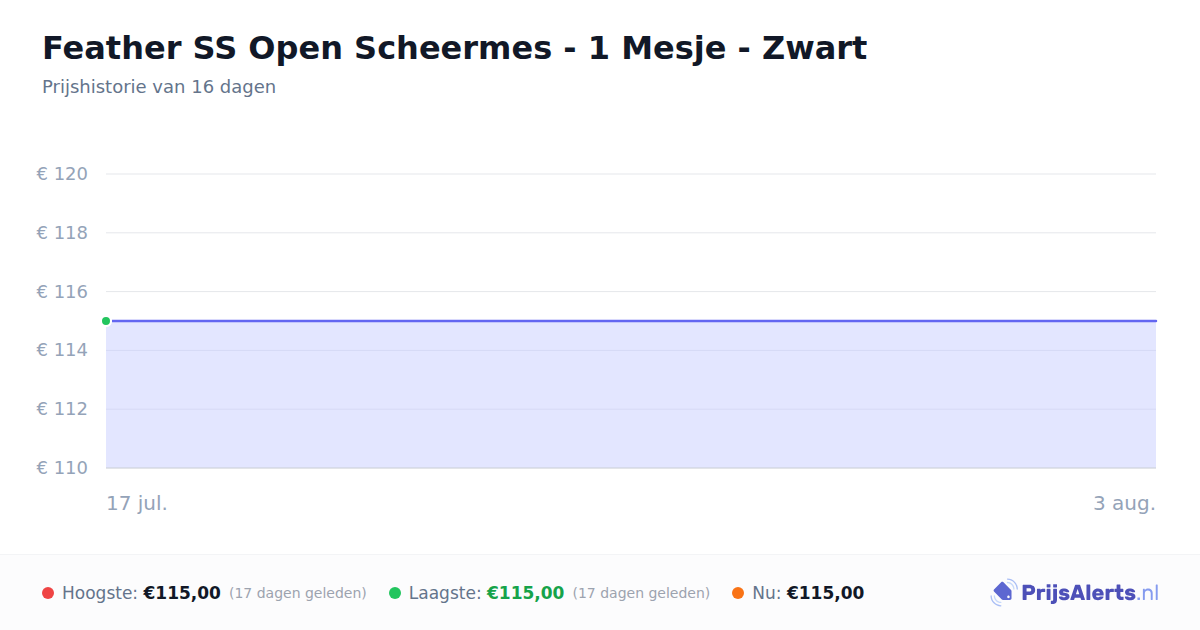
Task: Click the orange Nu legend dot
Action: (x=738, y=593)
